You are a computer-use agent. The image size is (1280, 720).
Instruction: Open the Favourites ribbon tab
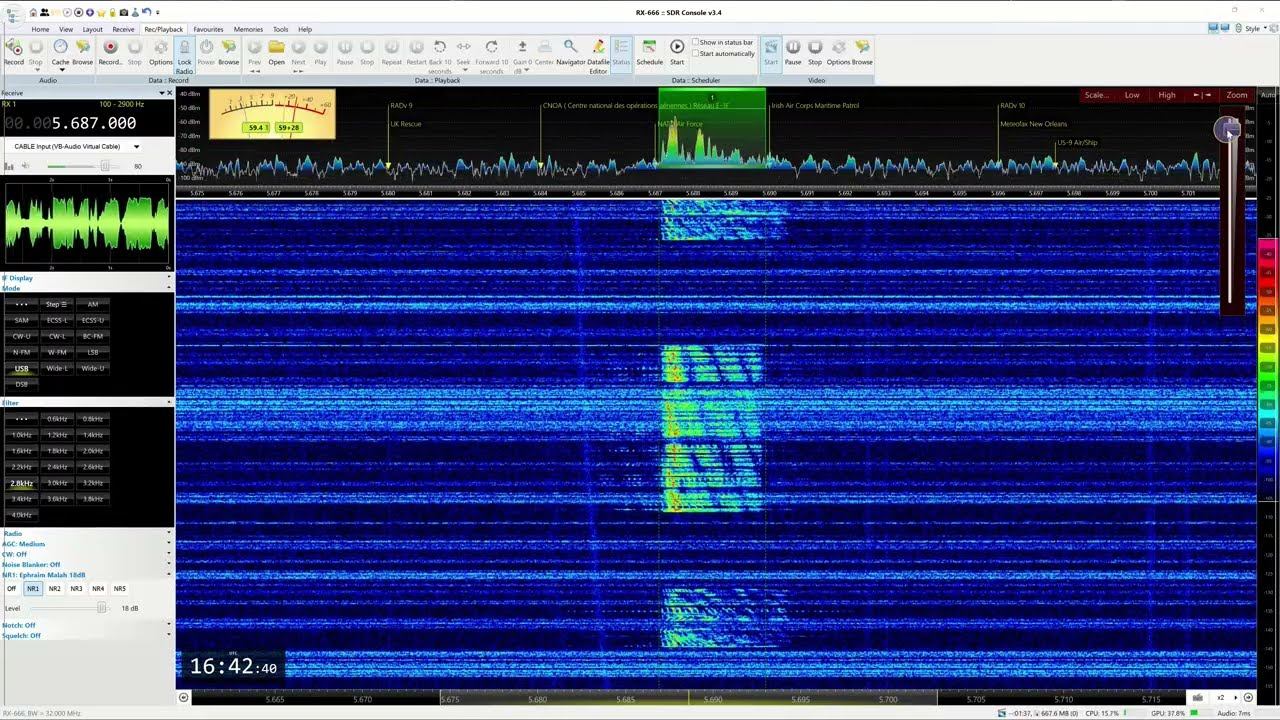(x=208, y=29)
